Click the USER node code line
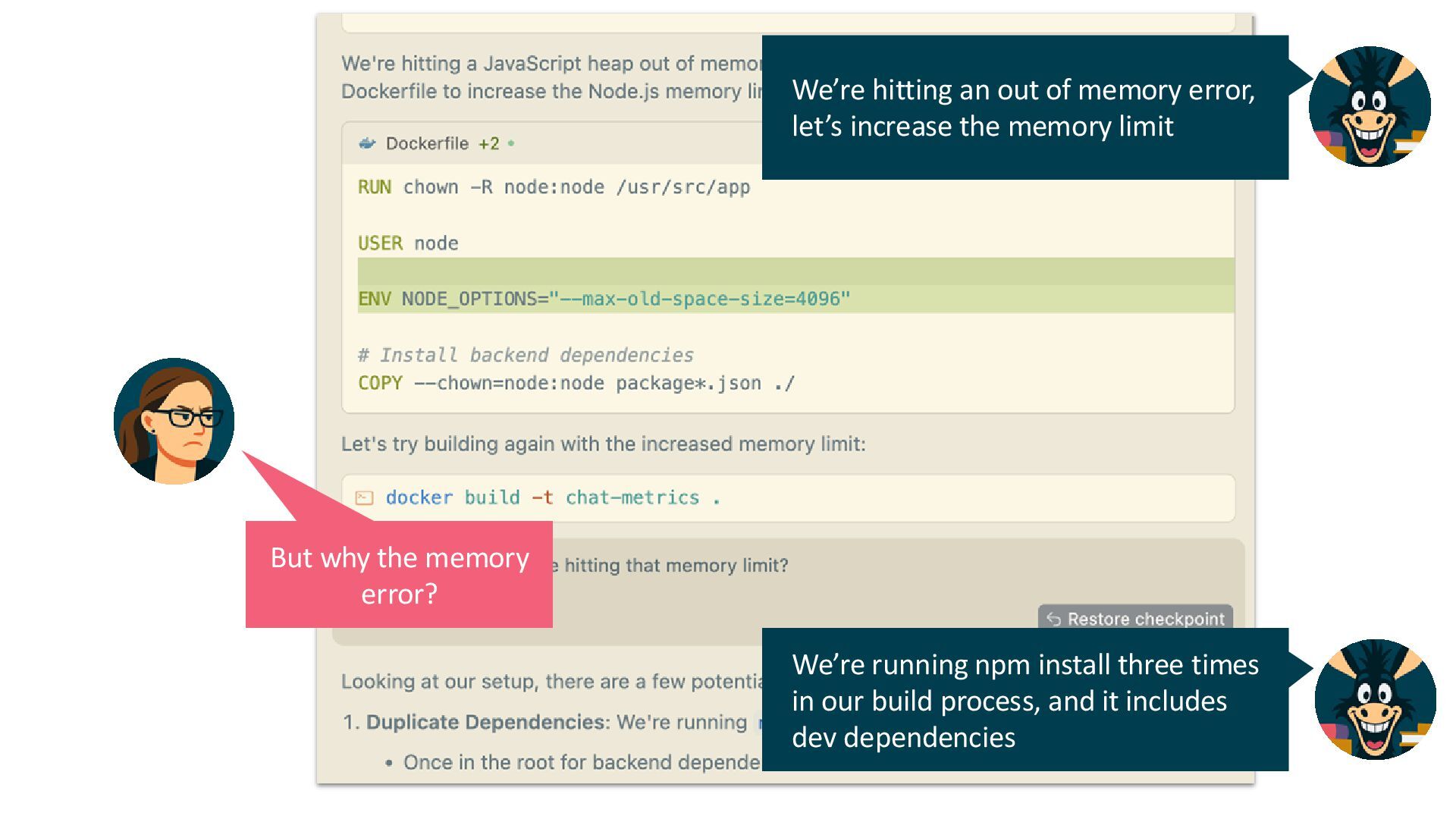Image resolution: width=1456 pixels, height=819 pixels. point(408,243)
